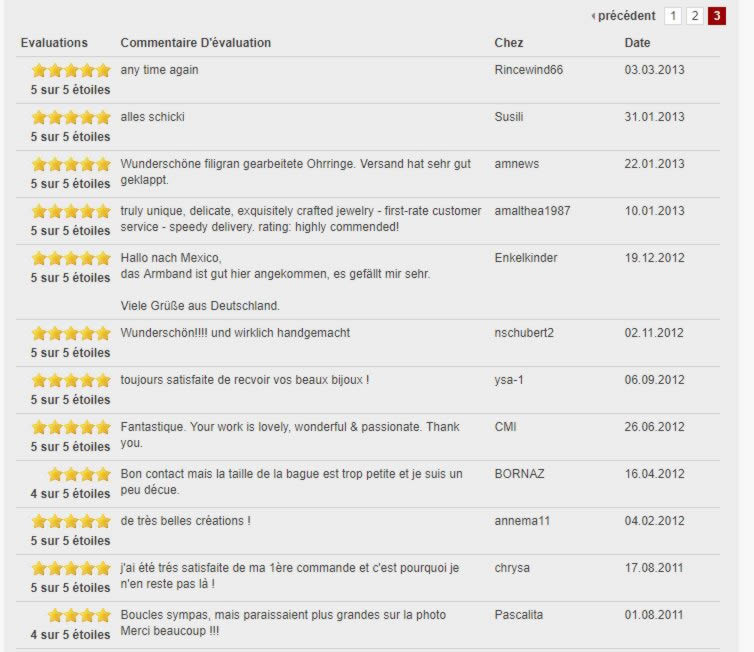Click the 'Evaluations' column header
The image size is (754, 652).
[54, 43]
